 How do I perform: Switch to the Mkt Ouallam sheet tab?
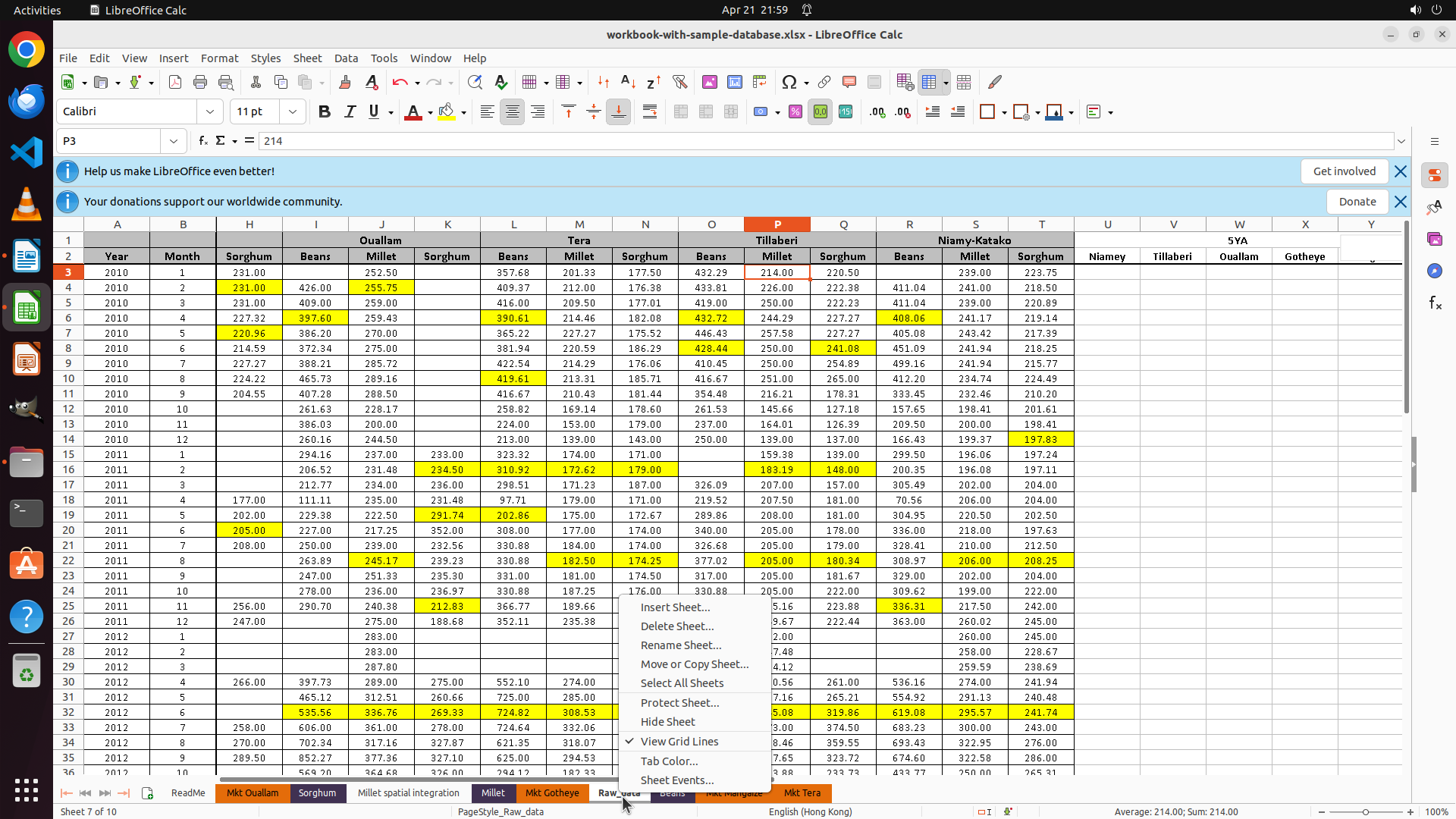(253, 793)
